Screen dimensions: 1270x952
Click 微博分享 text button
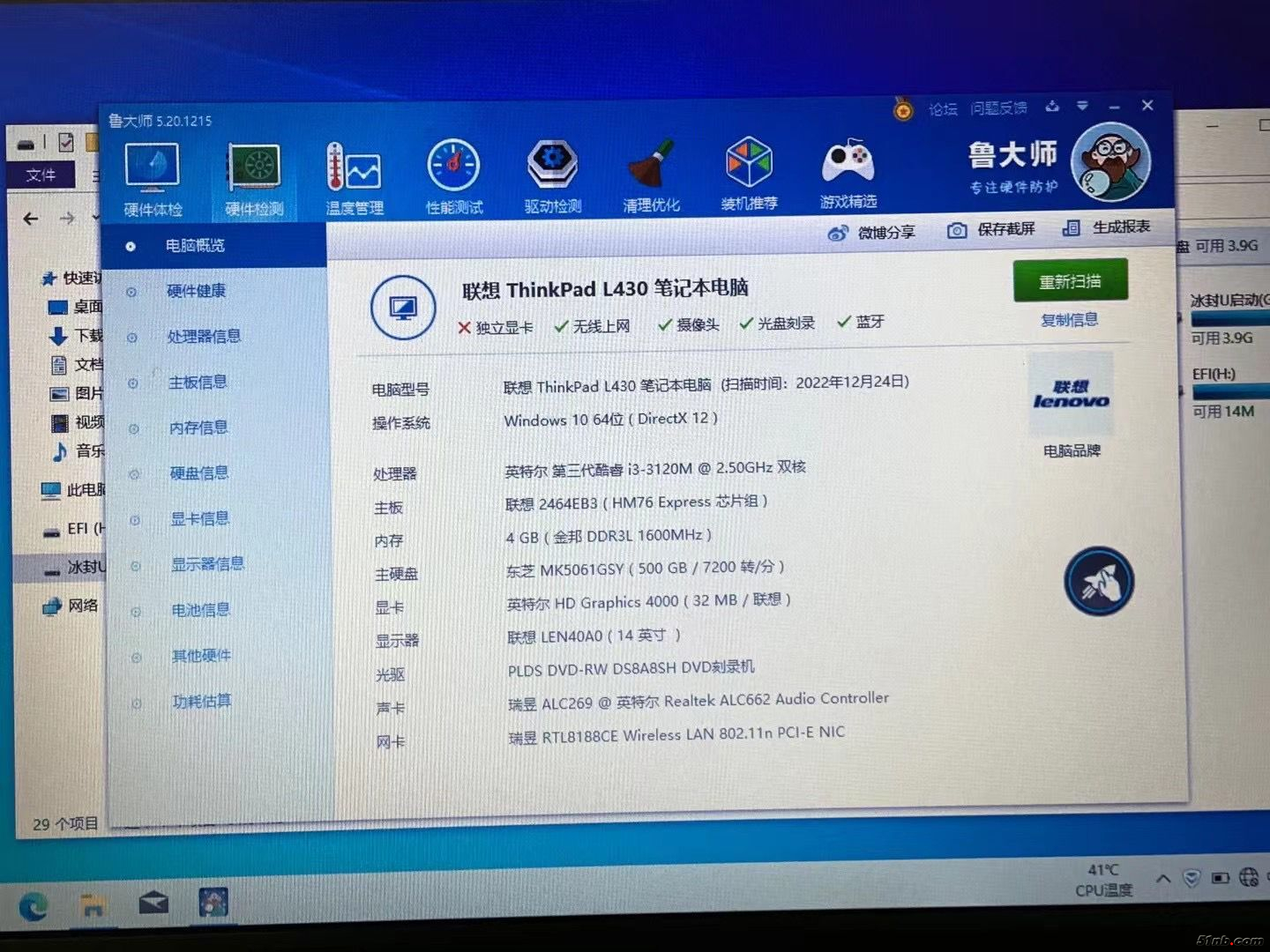tap(886, 233)
